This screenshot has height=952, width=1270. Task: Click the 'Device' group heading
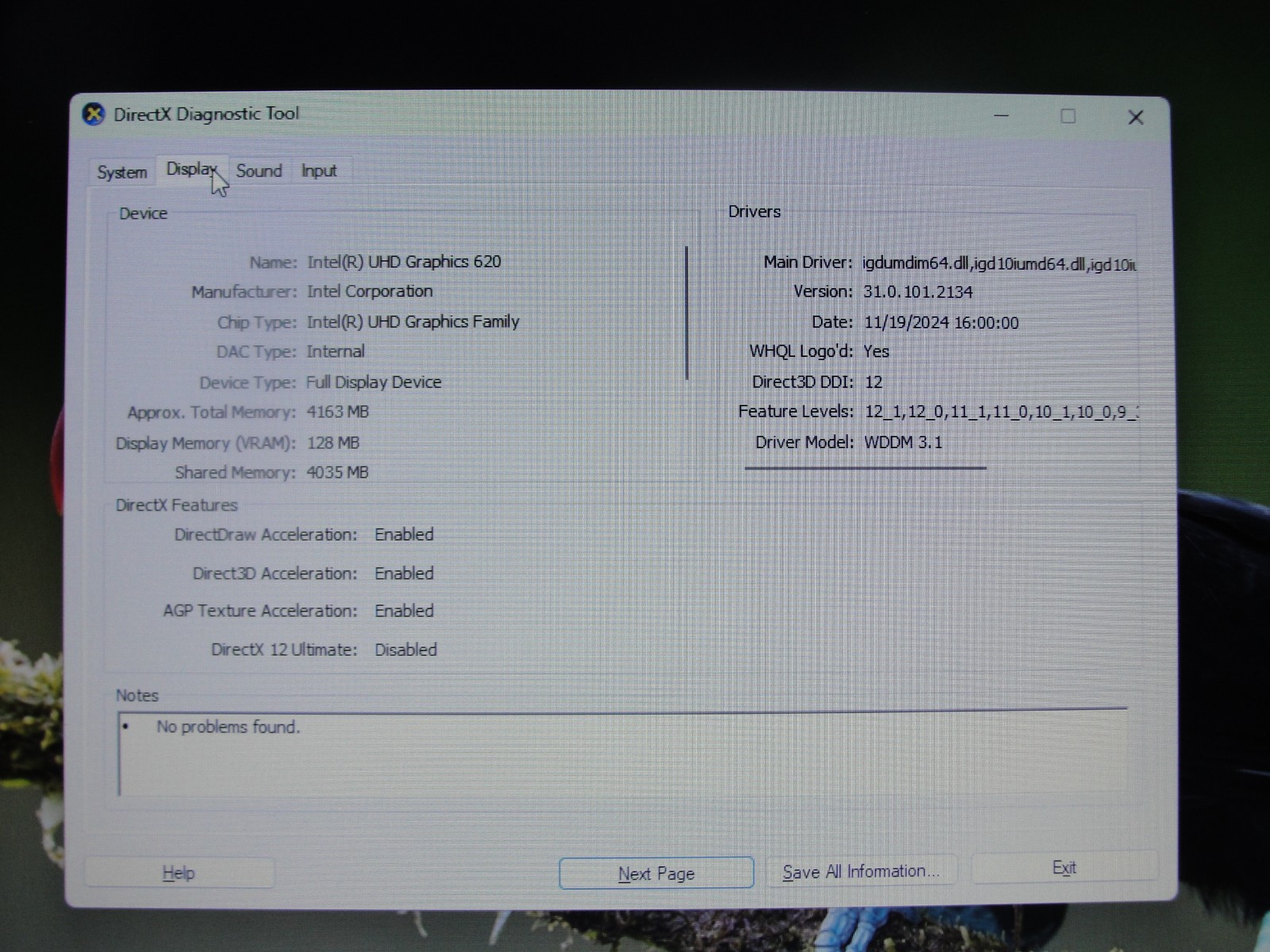coord(143,213)
